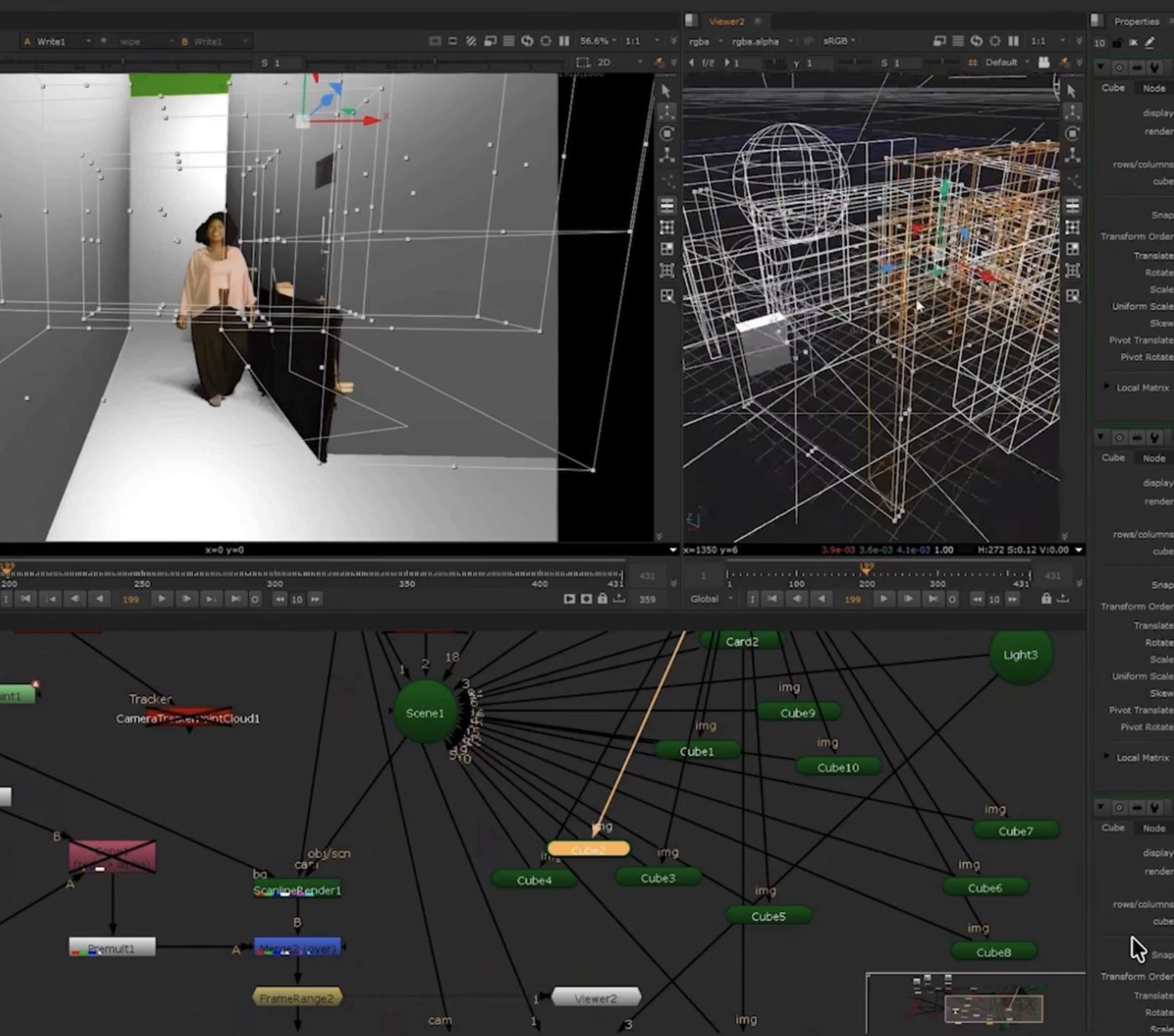Select the Light3 node
The image size is (1174, 1036).
pyautogui.click(x=1021, y=655)
